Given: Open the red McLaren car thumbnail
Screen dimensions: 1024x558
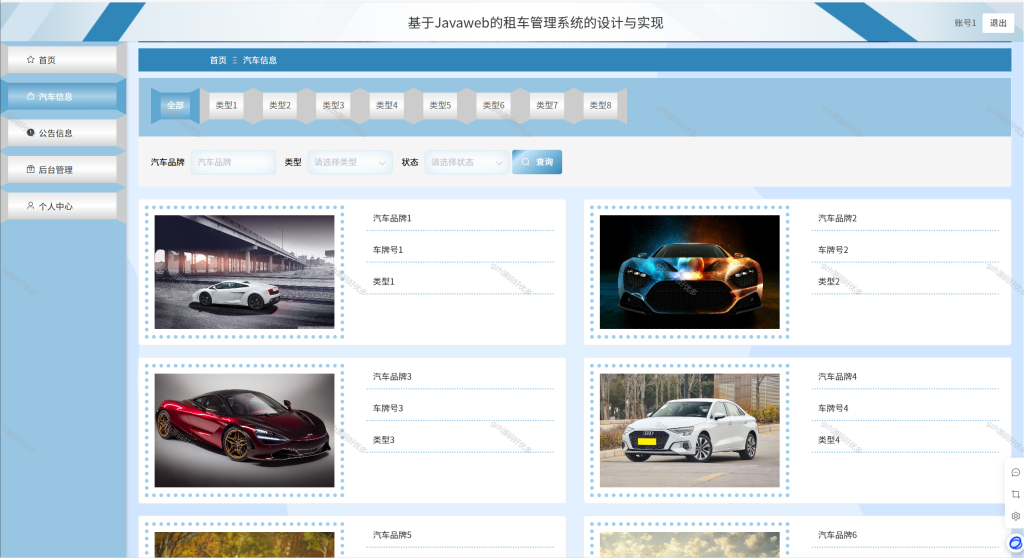Looking at the screenshot, I should coord(244,430).
